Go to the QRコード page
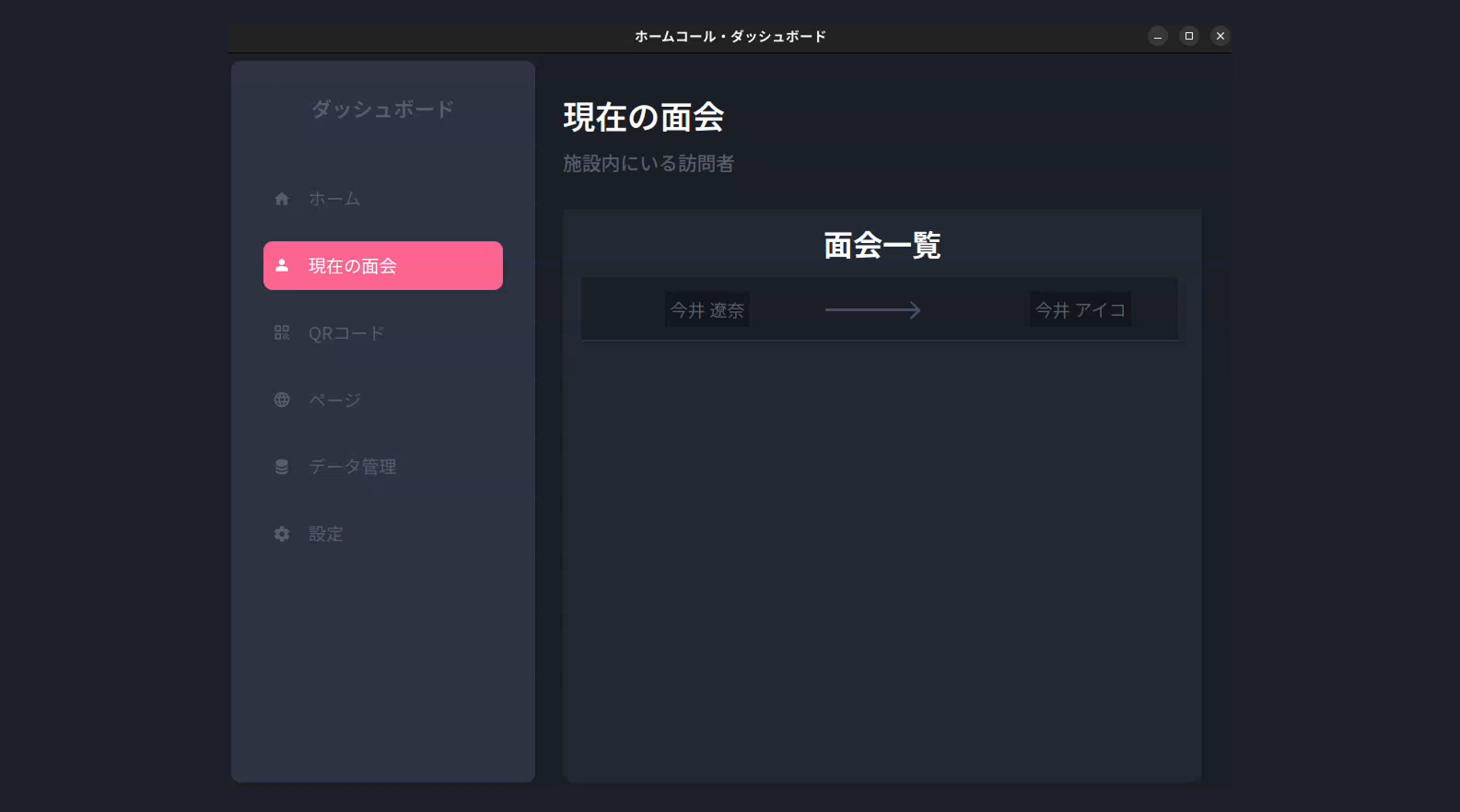This screenshot has width=1460, height=812. (x=346, y=333)
